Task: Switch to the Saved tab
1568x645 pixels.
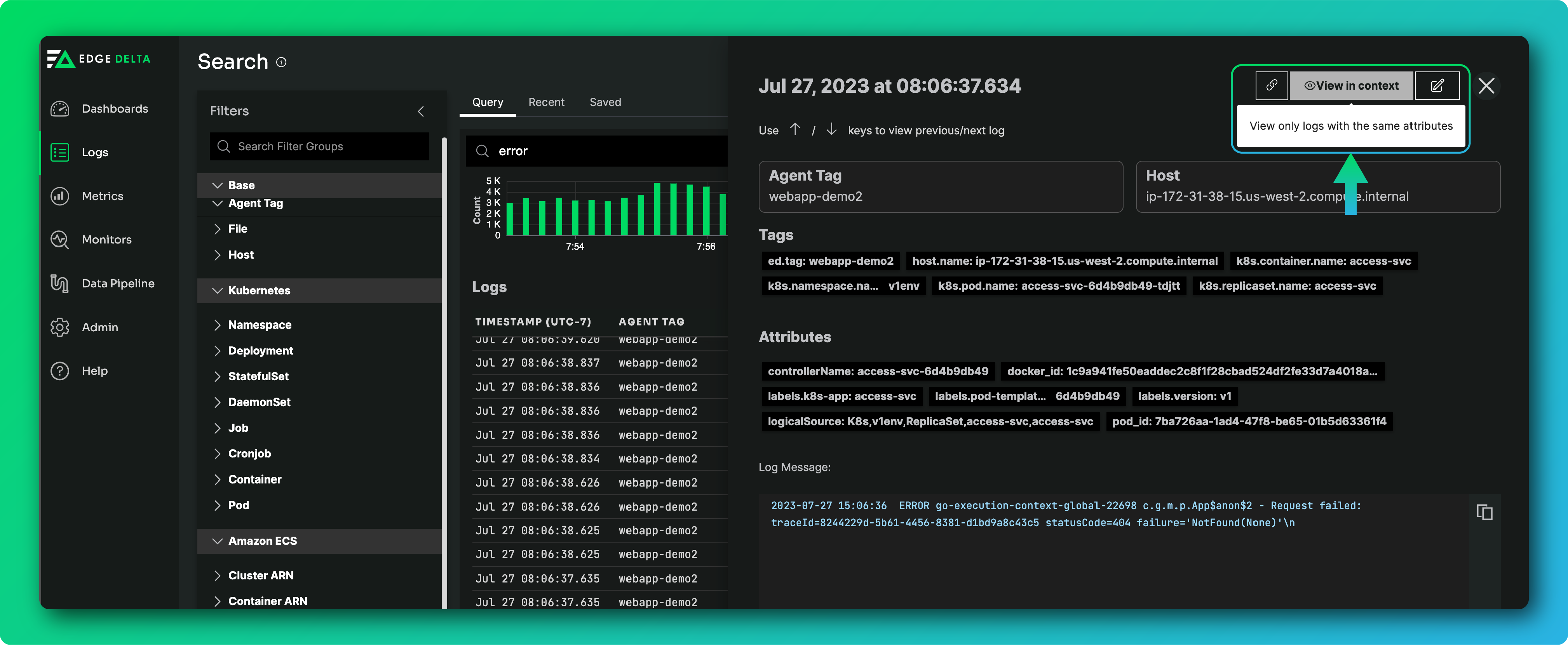Action: (x=605, y=102)
